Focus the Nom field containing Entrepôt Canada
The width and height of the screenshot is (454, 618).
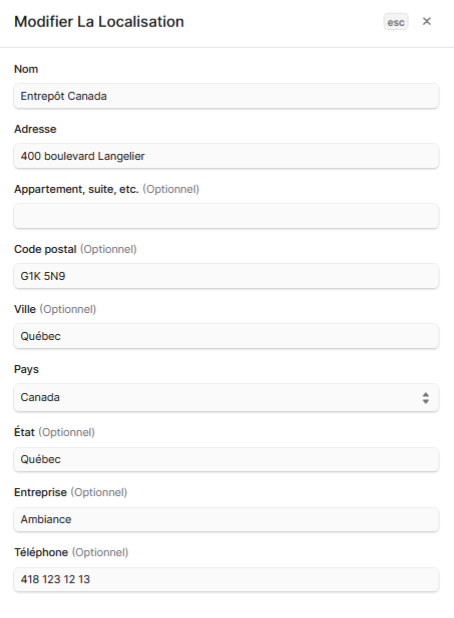[x=226, y=96]
